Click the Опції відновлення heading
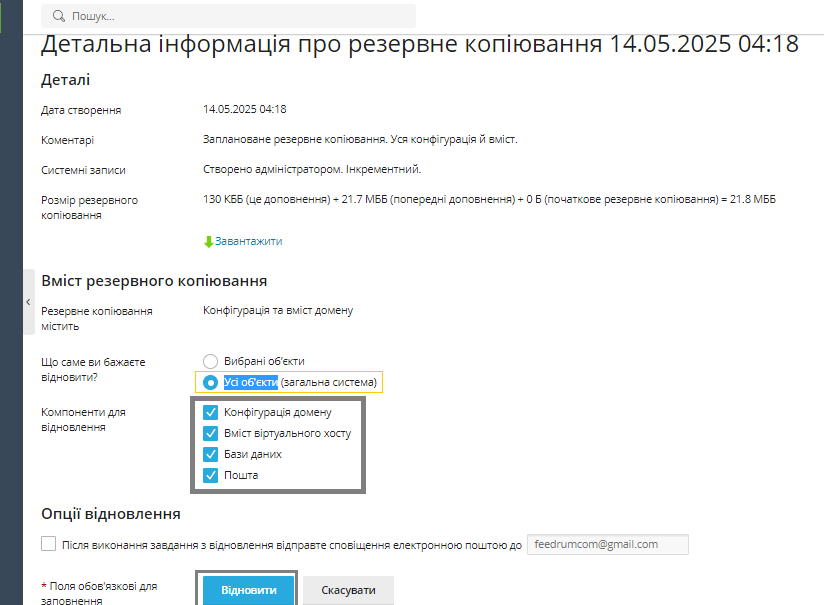This screenshot has height=605, width=824. tap(111, 514)
